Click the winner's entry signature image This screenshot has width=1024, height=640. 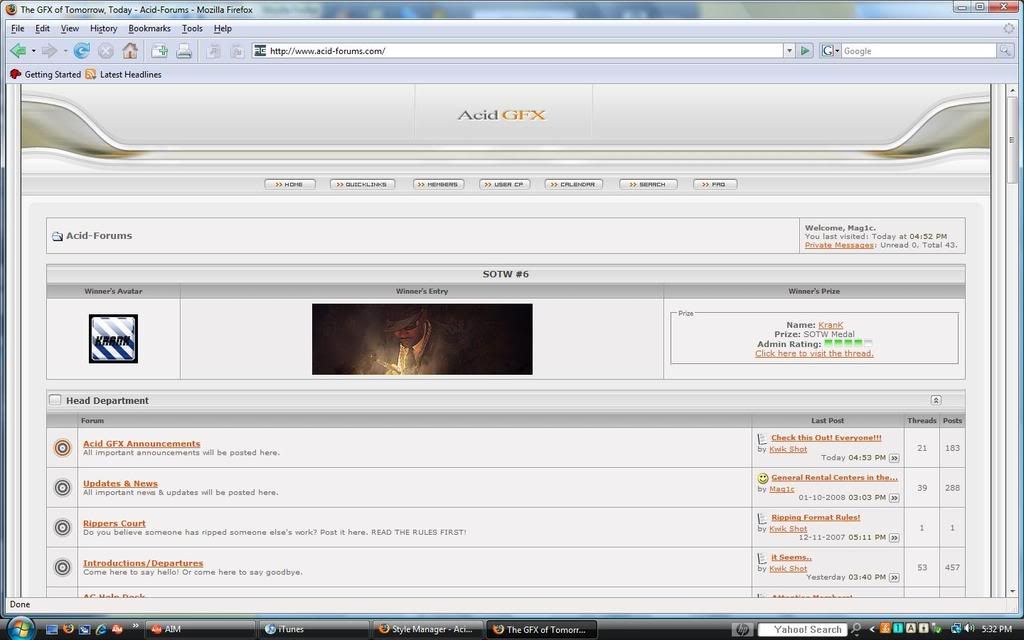coord(422,339)
